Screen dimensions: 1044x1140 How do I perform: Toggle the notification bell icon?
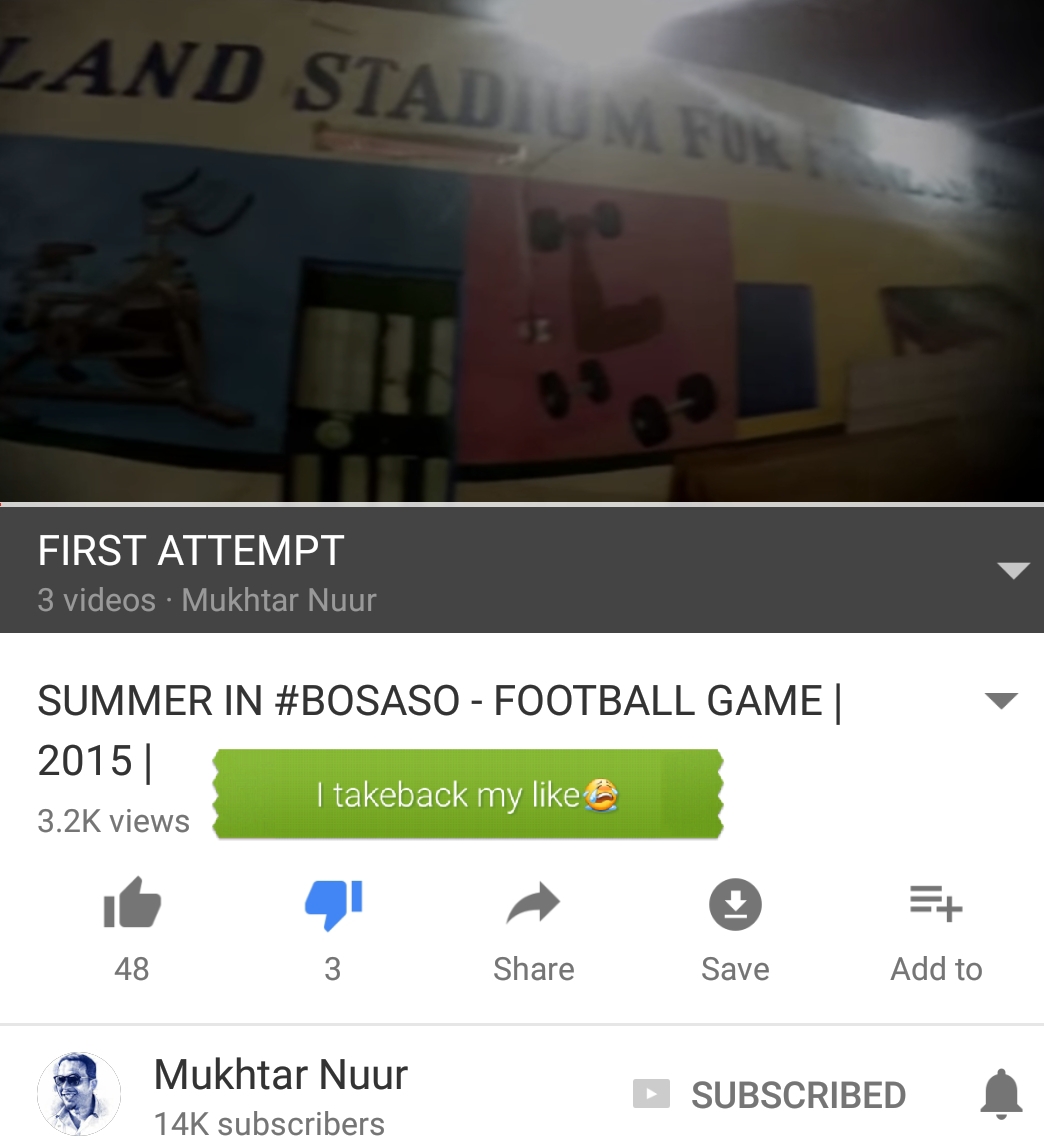point(1002,1093)
